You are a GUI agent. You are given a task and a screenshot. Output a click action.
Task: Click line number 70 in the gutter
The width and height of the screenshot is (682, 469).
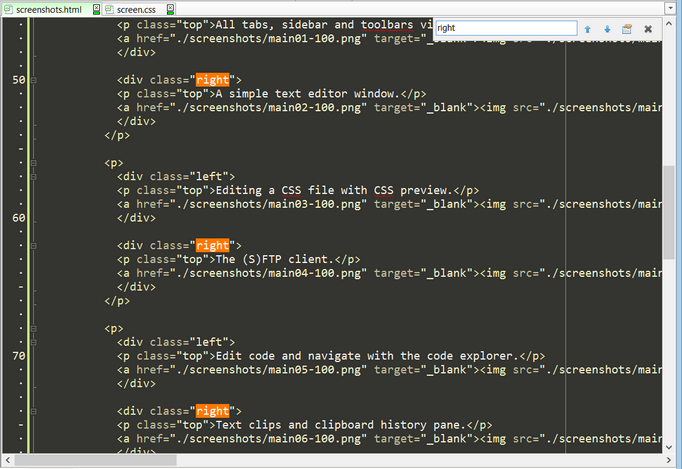19,356
